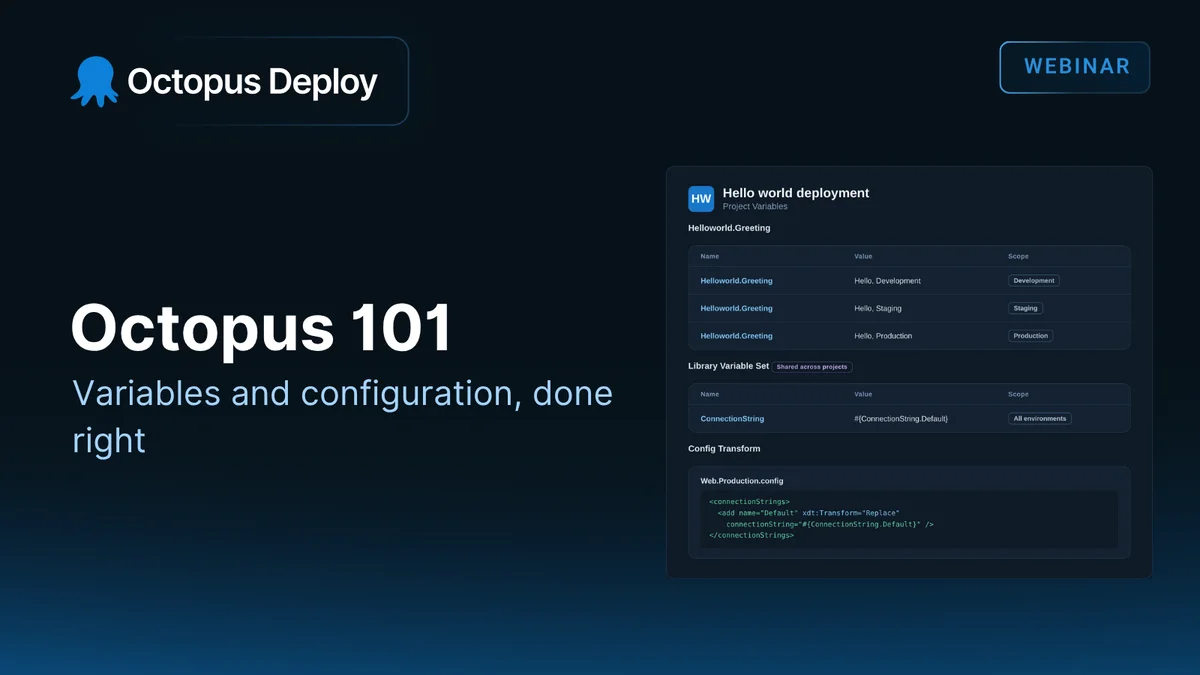The width and height of the screenshot is (1200, 675).
Task: Click the "Hello, Production" value cell
Action: click(x=883, y=336)
